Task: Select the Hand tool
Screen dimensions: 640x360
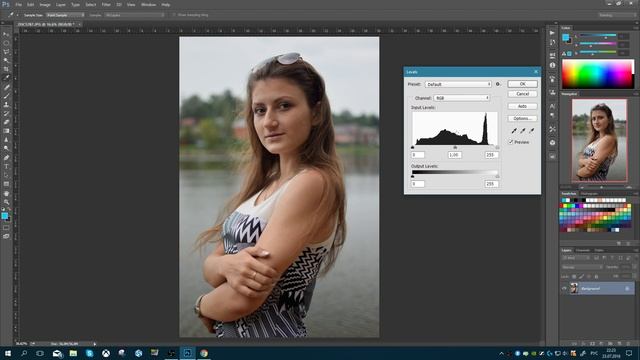Action: tap(6, 193)
